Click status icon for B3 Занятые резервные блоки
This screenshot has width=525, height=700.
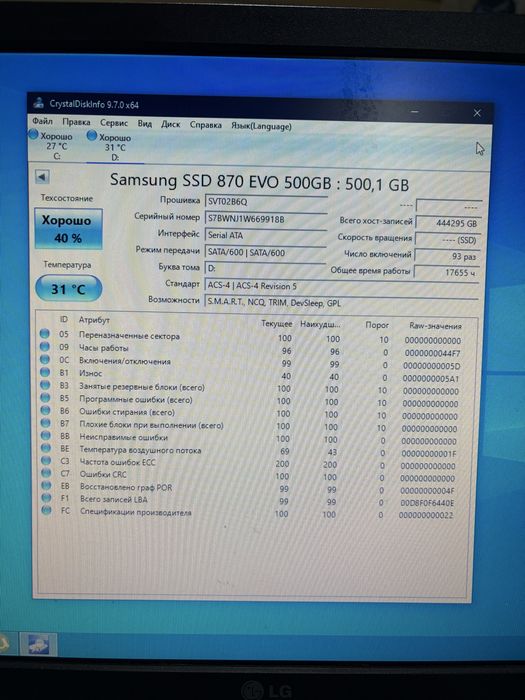tap(45, 384)
